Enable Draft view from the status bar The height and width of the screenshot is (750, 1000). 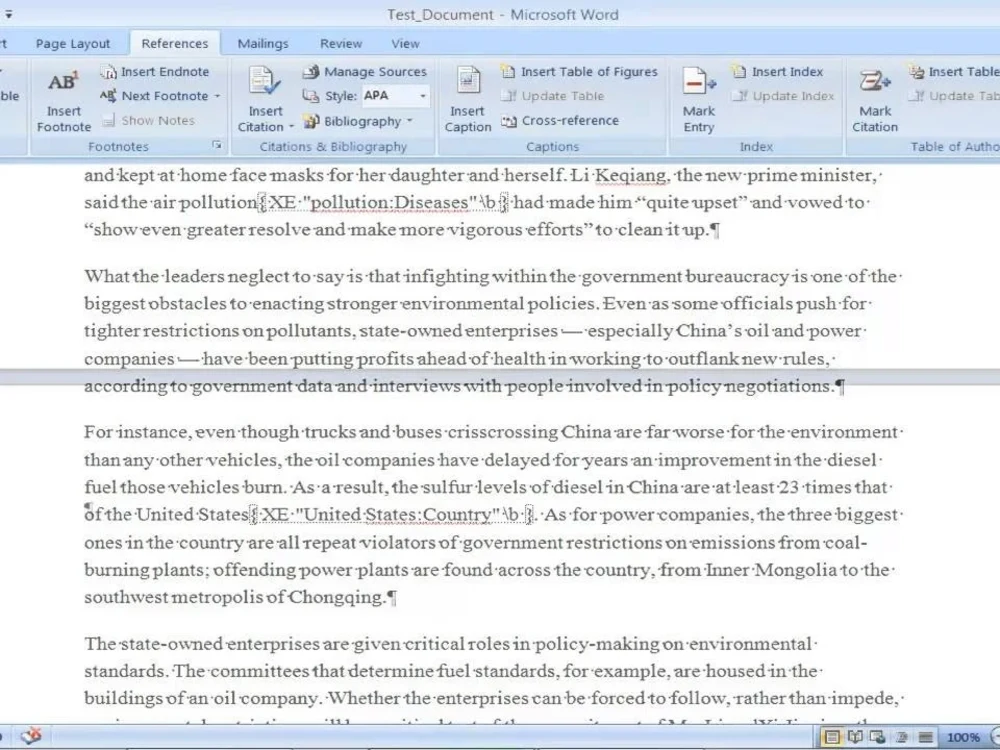click(x=925, y=737)
